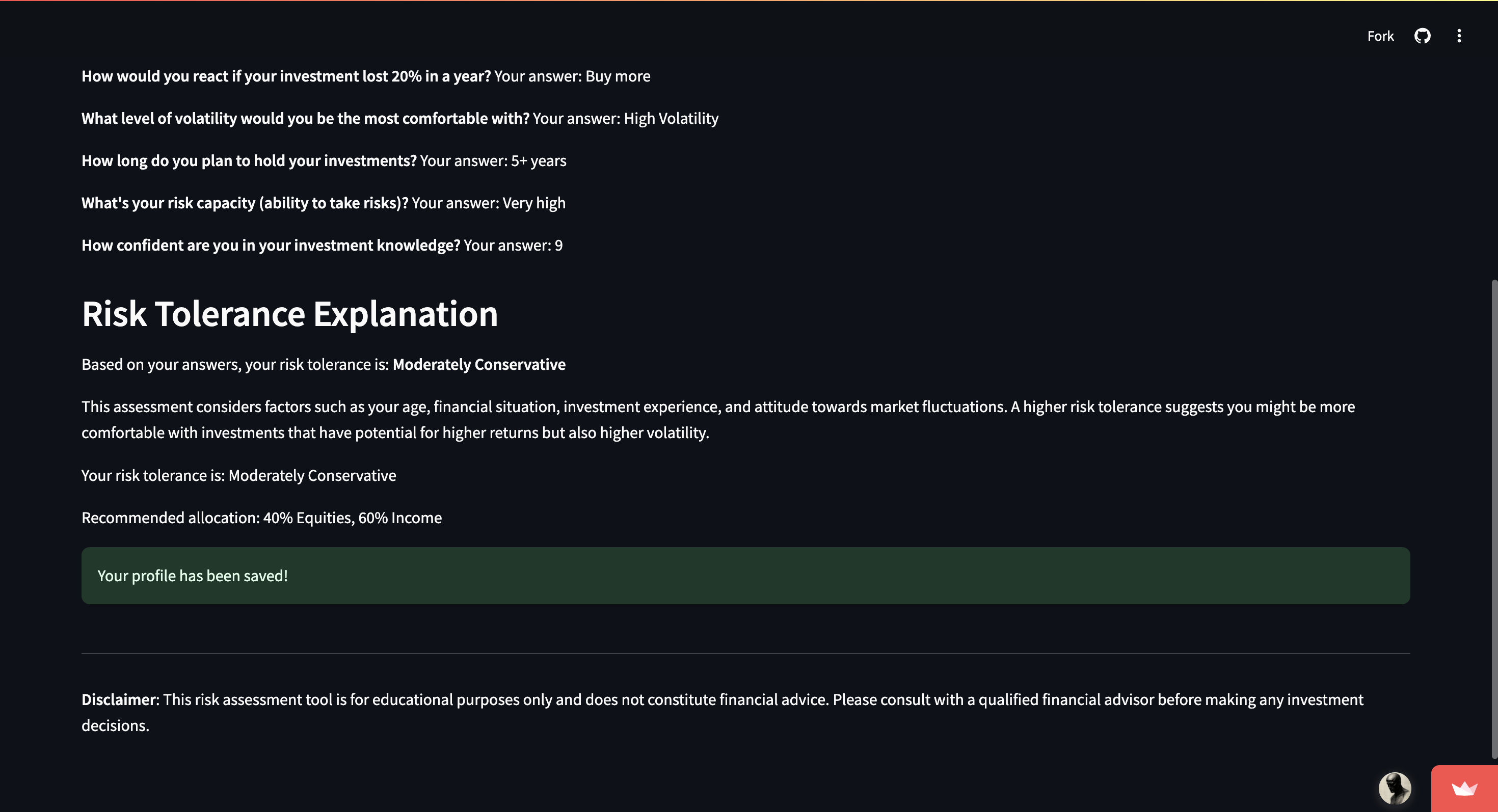Click the investment knowledge confidence question
Image resolution: width=1498 pixels, height=812 pixels.
271,246
